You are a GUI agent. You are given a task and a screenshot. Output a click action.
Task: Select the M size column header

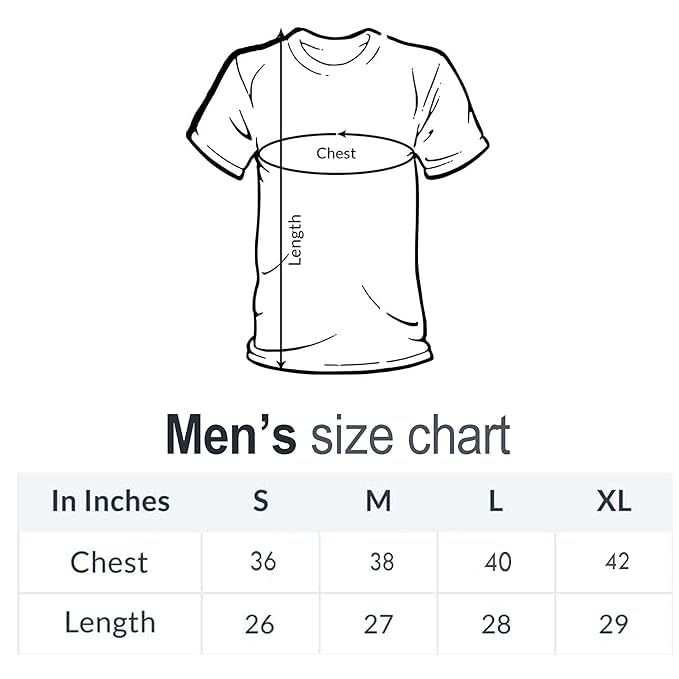pyautogui.click(x=378, y=501)
